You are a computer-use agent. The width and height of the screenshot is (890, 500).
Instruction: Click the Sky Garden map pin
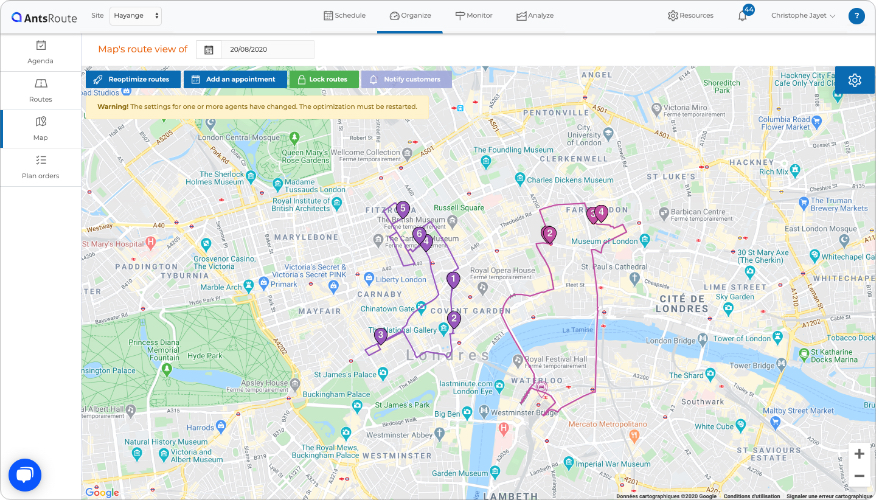coord(729,309)
